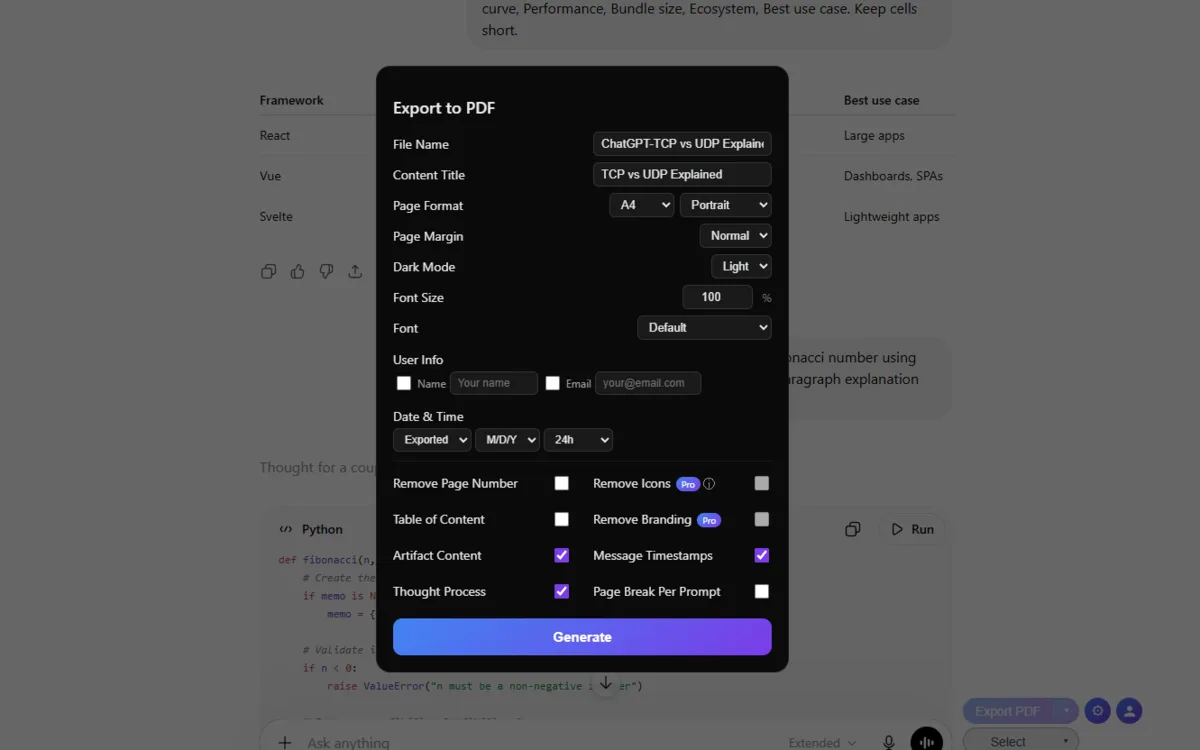The width and height of the screenshot is (1200, 750).
Task: Click the Lightweight apps table cell
Action: (891, 217)
